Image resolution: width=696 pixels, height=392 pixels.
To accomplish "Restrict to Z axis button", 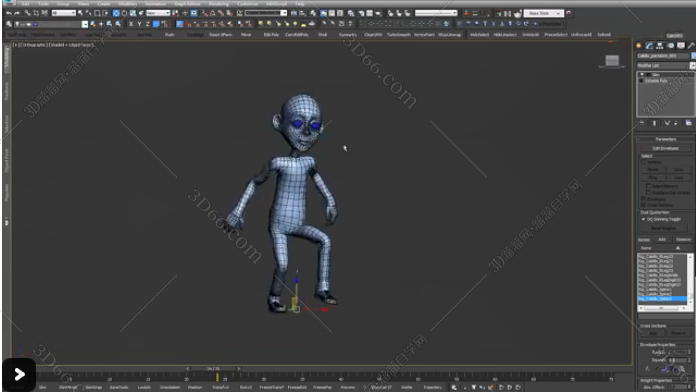I will coord(148,24).
